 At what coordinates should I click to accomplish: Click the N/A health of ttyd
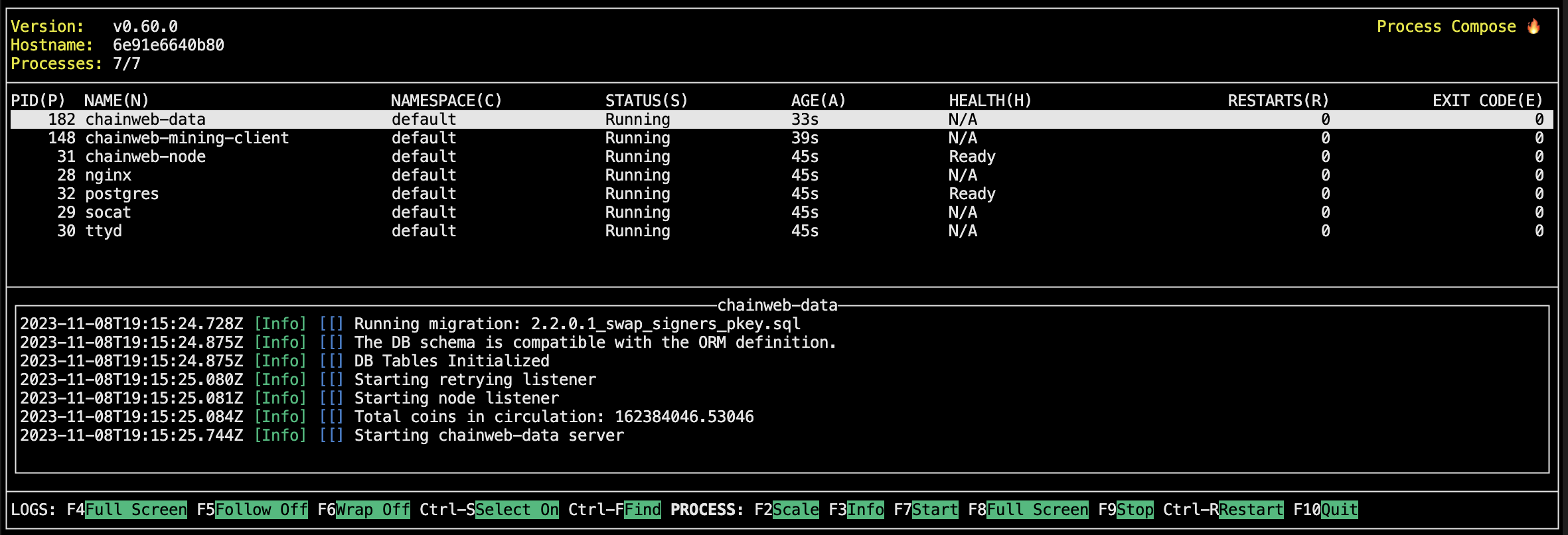point(963,231)
